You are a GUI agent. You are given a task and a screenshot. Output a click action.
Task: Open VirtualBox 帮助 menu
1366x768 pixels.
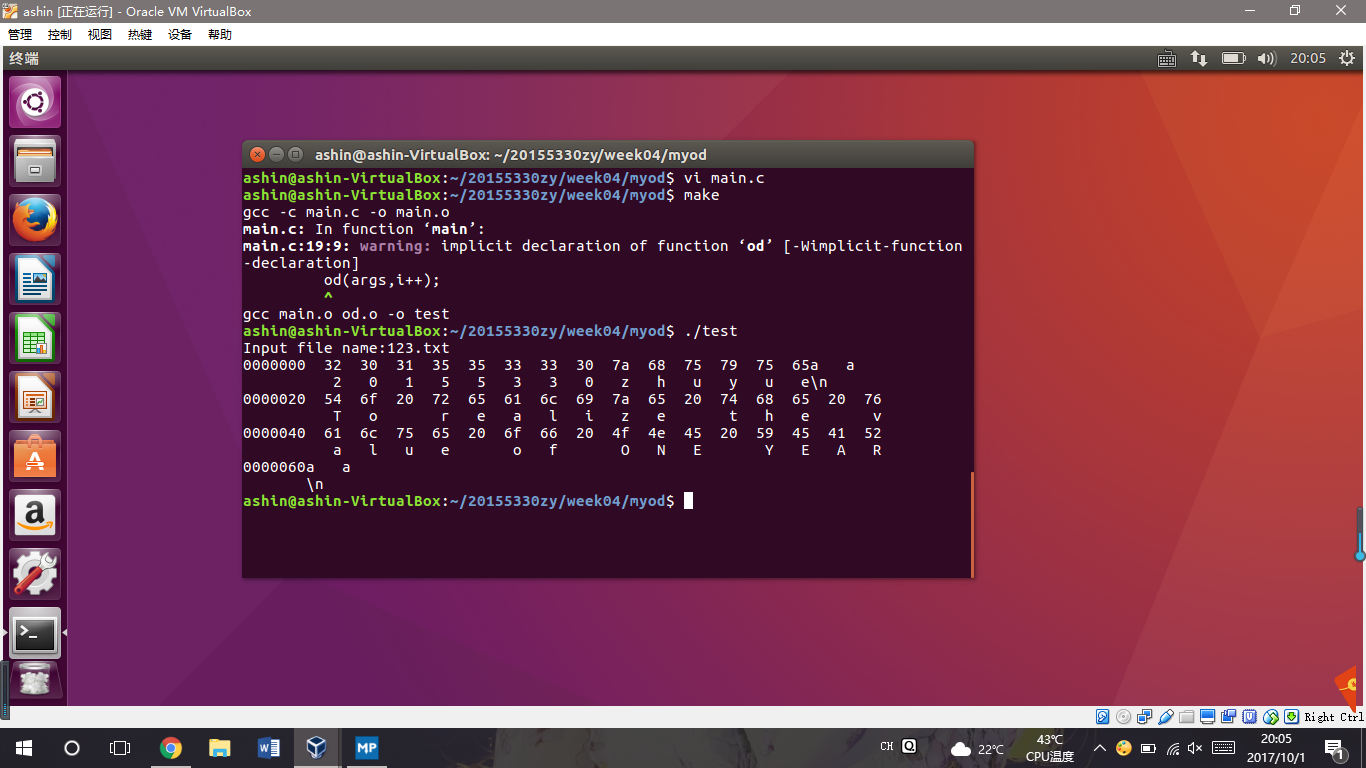220,35
